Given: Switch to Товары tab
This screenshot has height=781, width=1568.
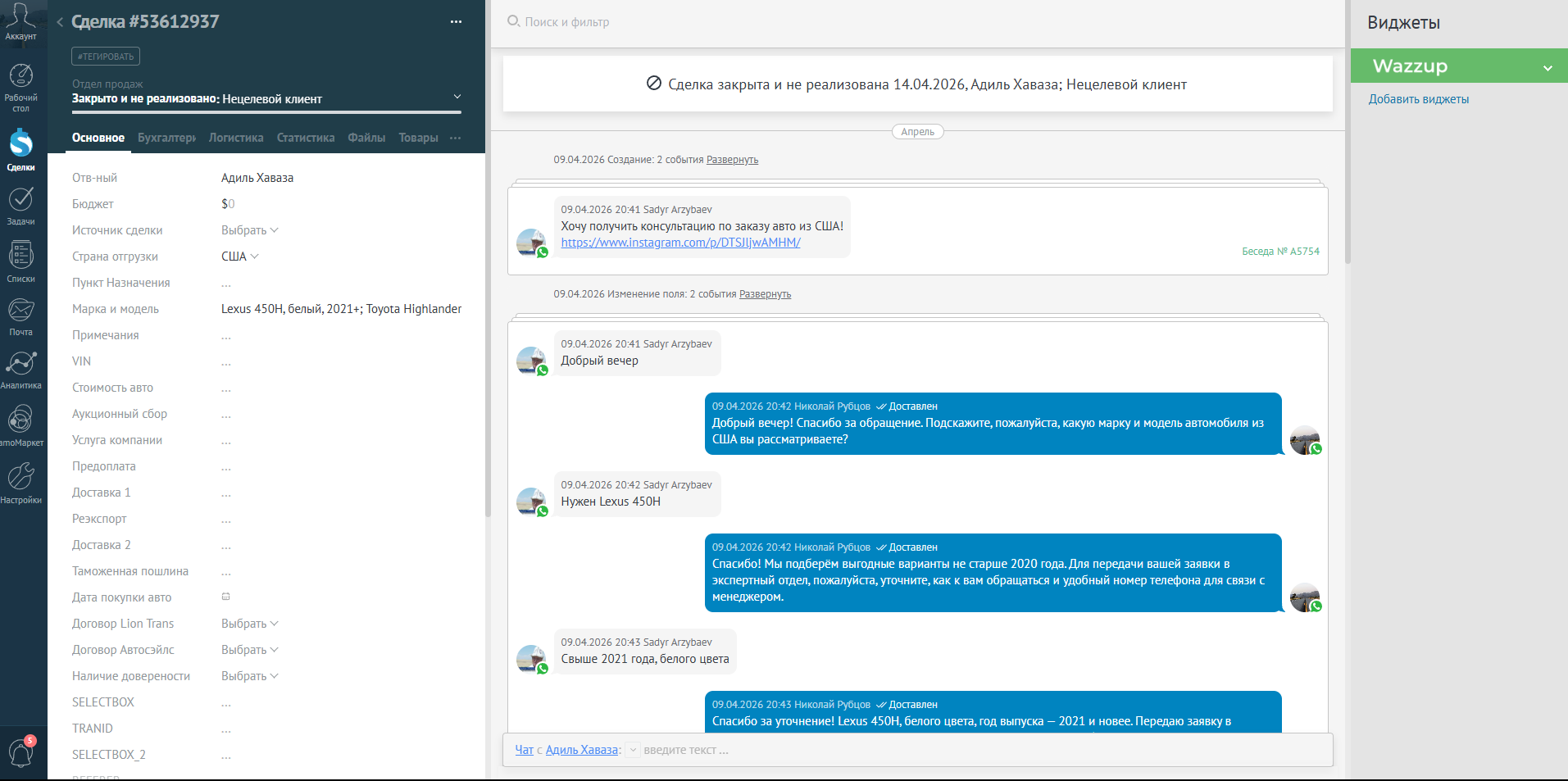Looking at the screenshot, I should [418, 138].
